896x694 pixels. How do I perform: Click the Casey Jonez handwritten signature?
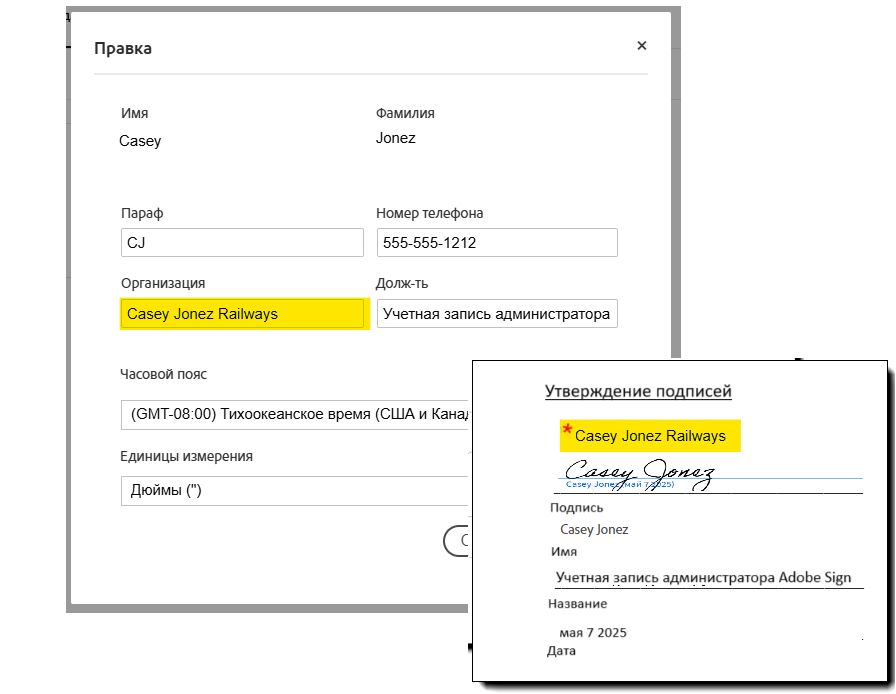639,474
